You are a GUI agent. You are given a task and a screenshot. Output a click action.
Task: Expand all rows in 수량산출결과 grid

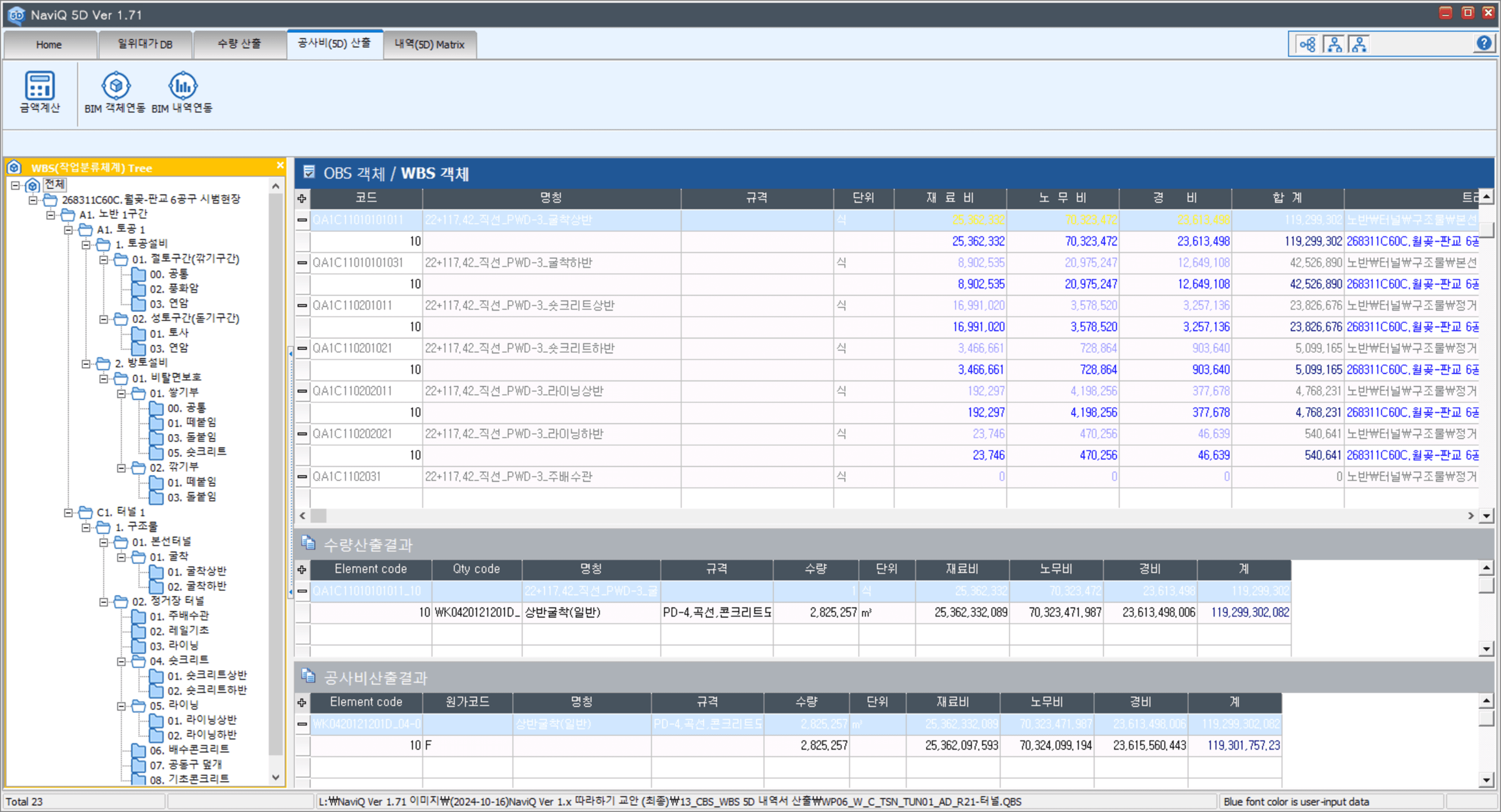click(302, 569)
